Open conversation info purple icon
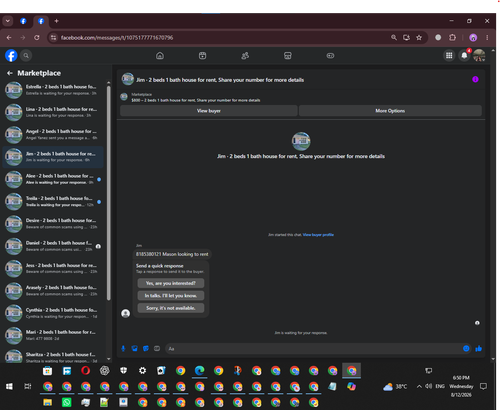 click(x=475, y=79)
